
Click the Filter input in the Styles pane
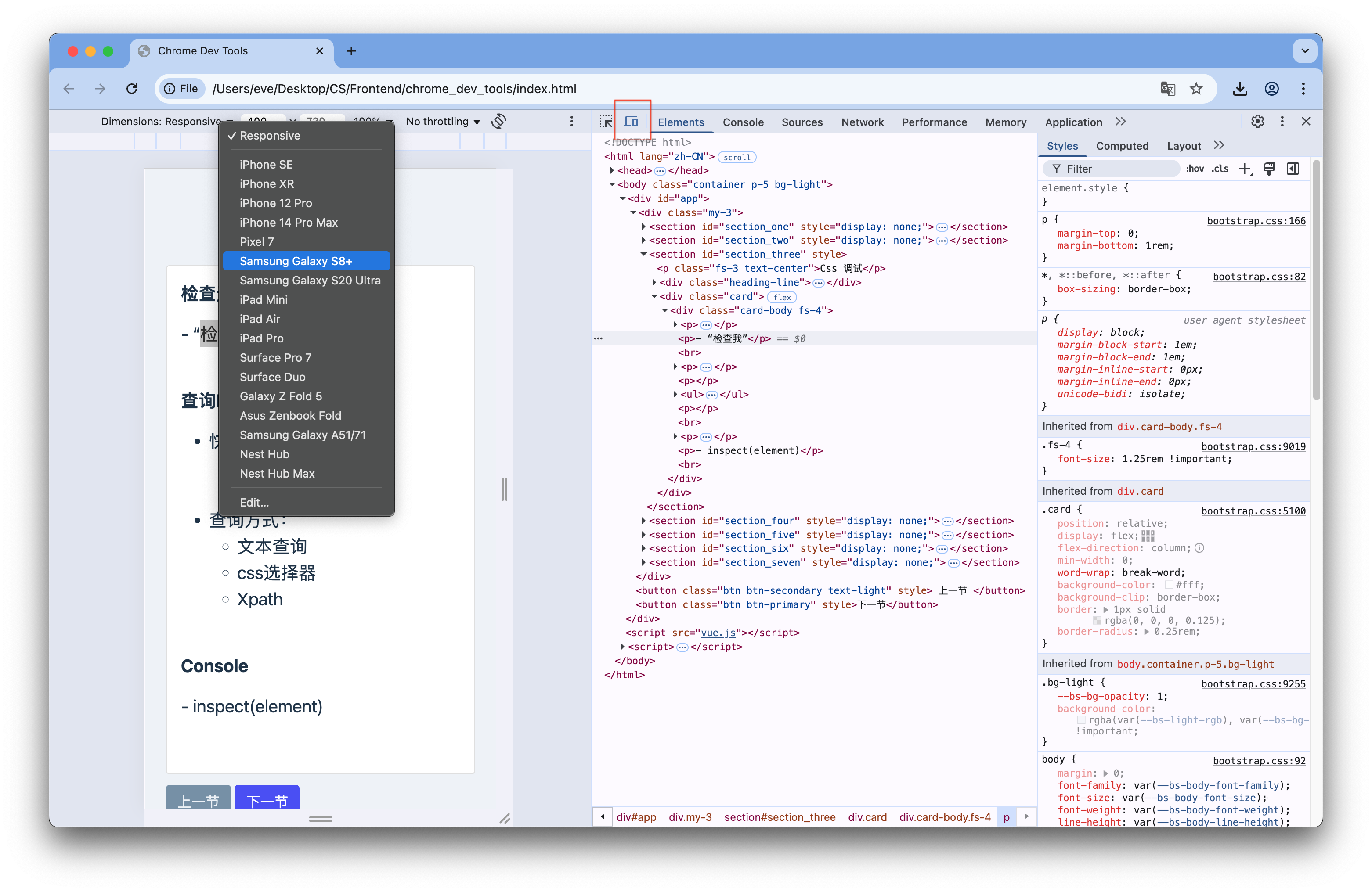tap(1111, 168)
